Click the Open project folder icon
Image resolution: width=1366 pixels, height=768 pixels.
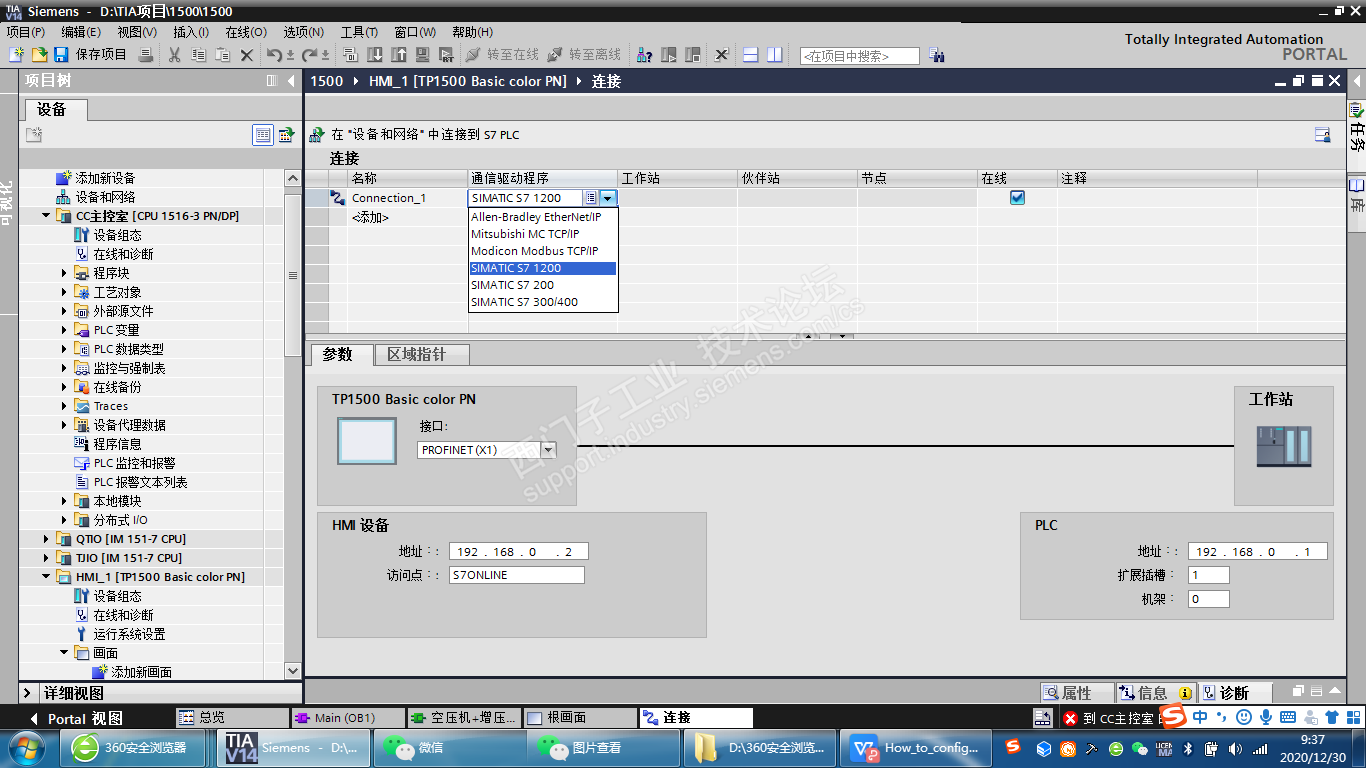39,55
